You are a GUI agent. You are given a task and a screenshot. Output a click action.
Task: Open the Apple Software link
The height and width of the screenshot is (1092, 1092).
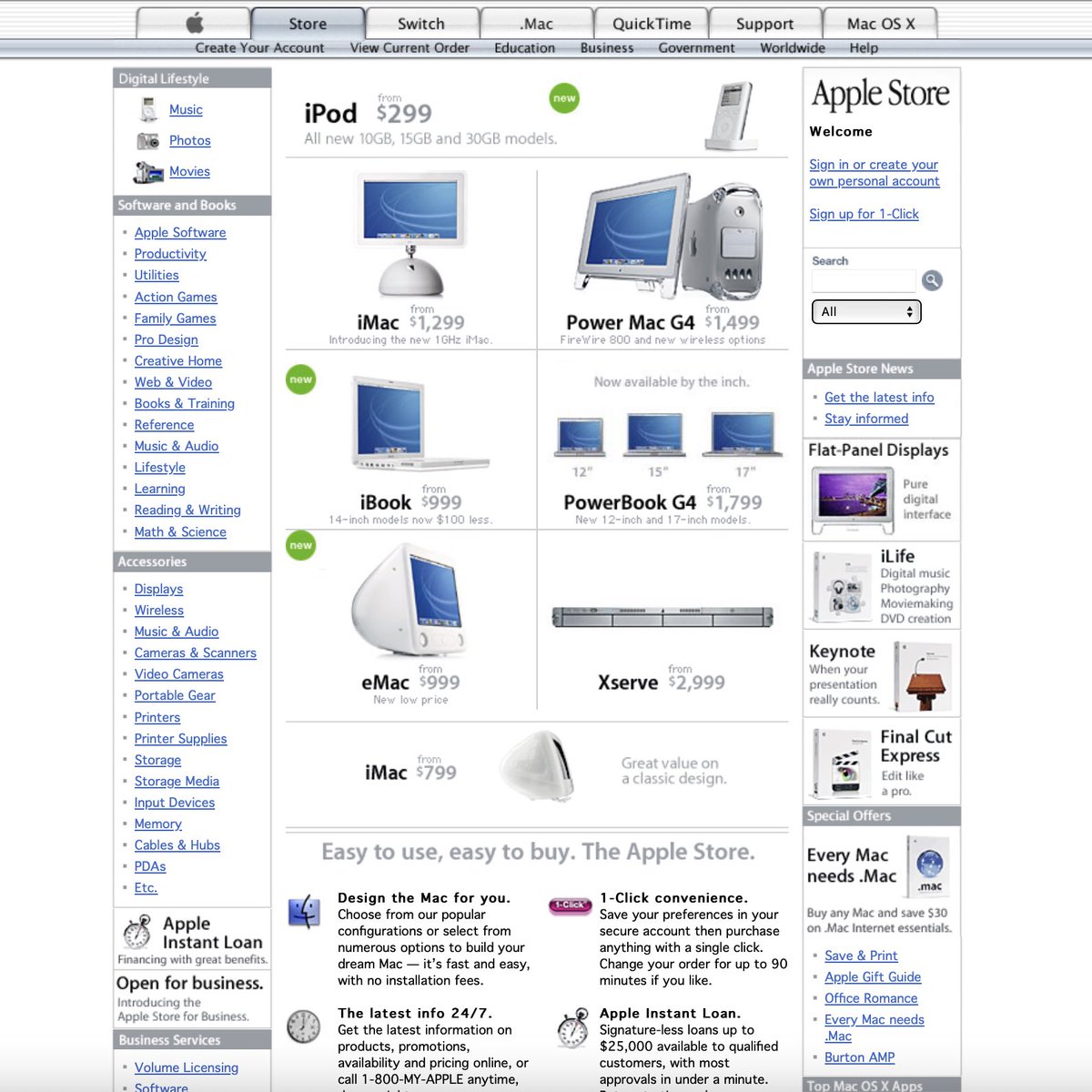point(180,233)
